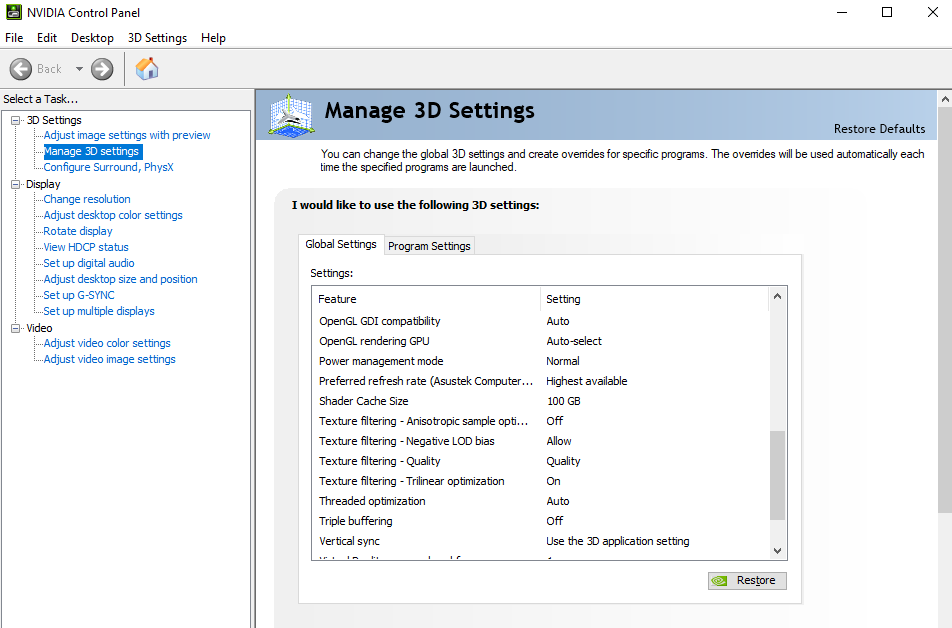Image resolution: width=952 pixels, height=628 pixels.
Task: Click the main pane scroll up arrow
Action: [945, 98]
